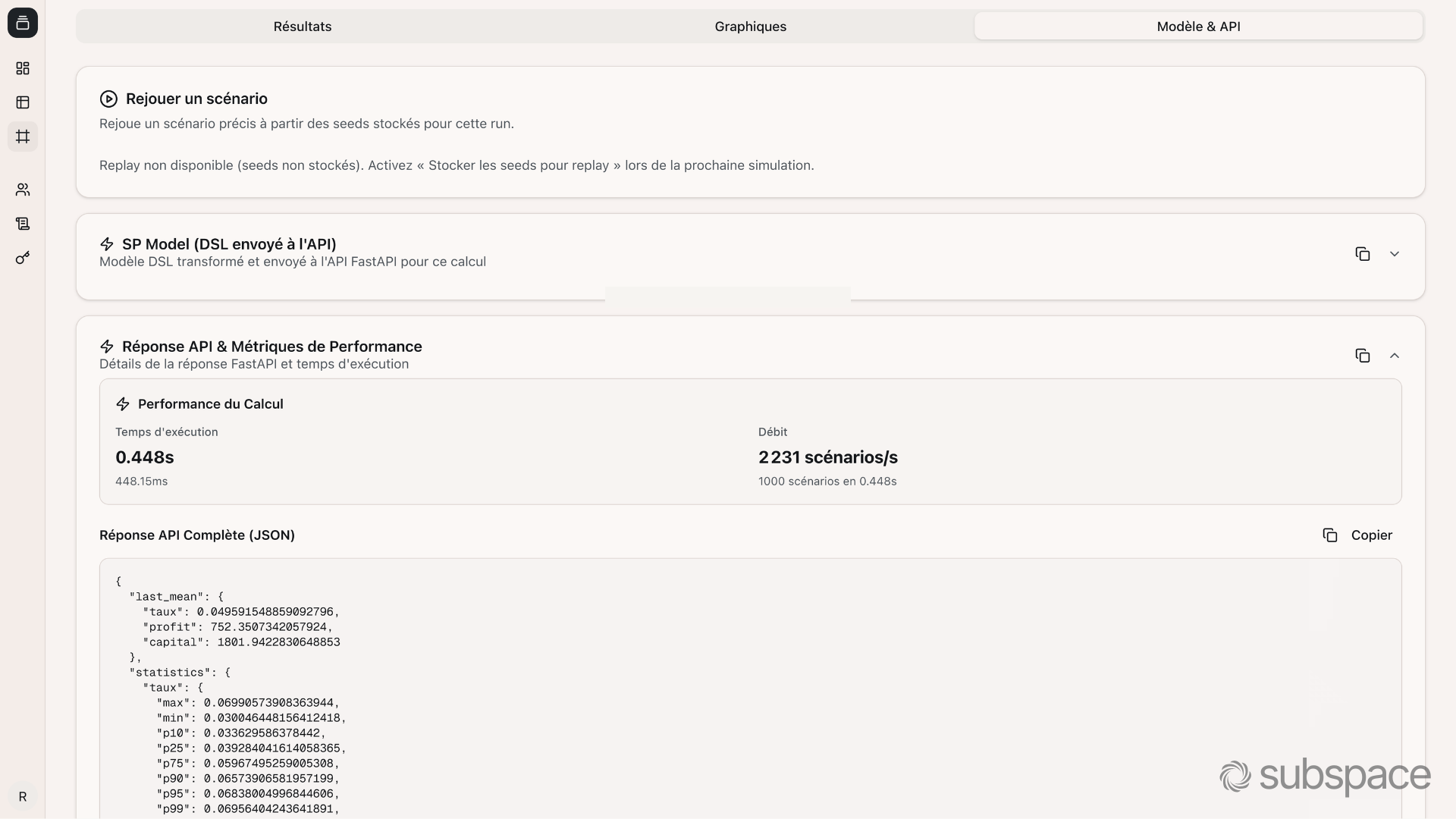Open the Graphiques tab

[x=749, y=26]
